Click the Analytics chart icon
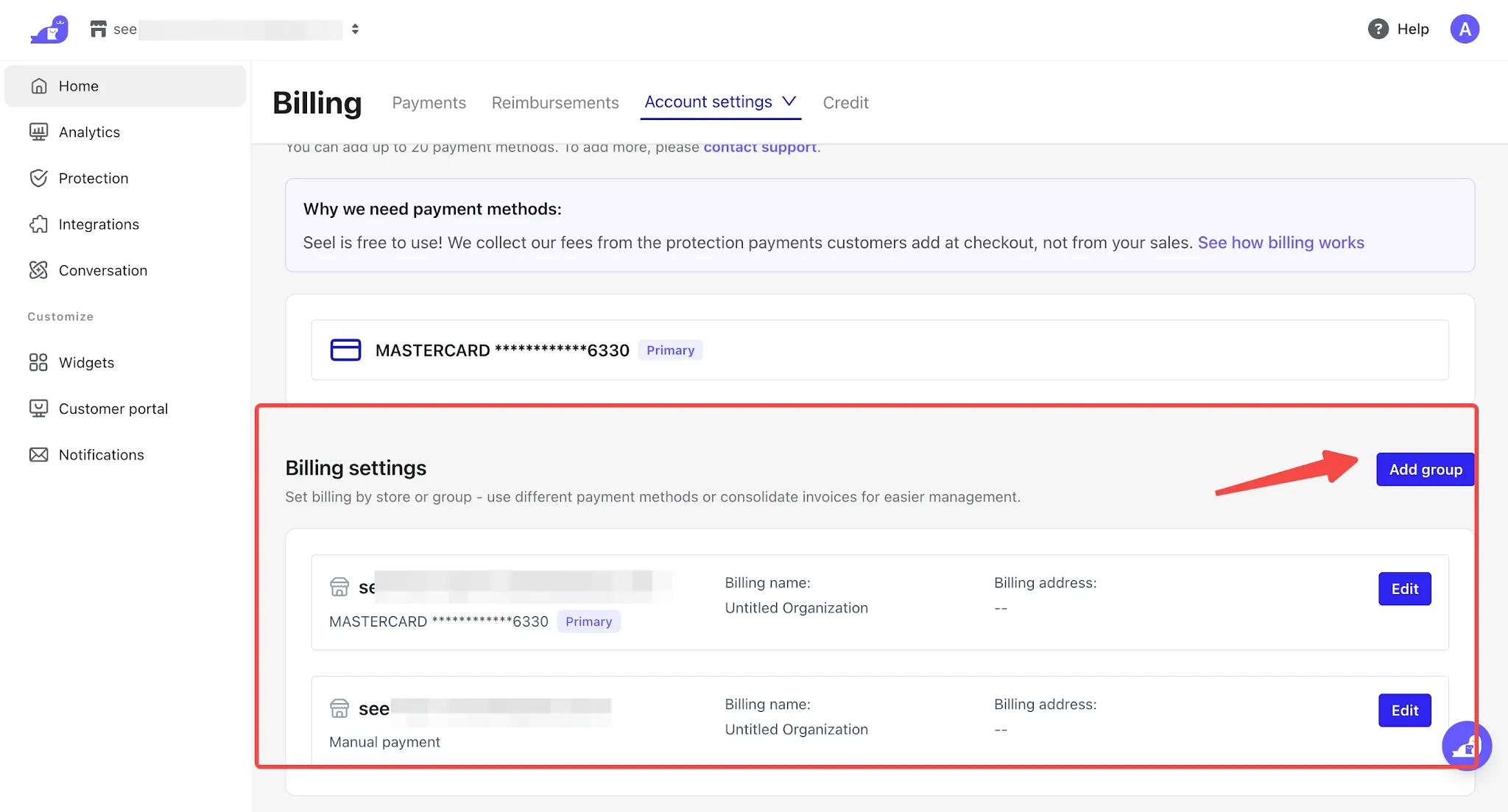The height and width of the screenshot is (812, 1508). pyautogui.click(x=39, y=132)
